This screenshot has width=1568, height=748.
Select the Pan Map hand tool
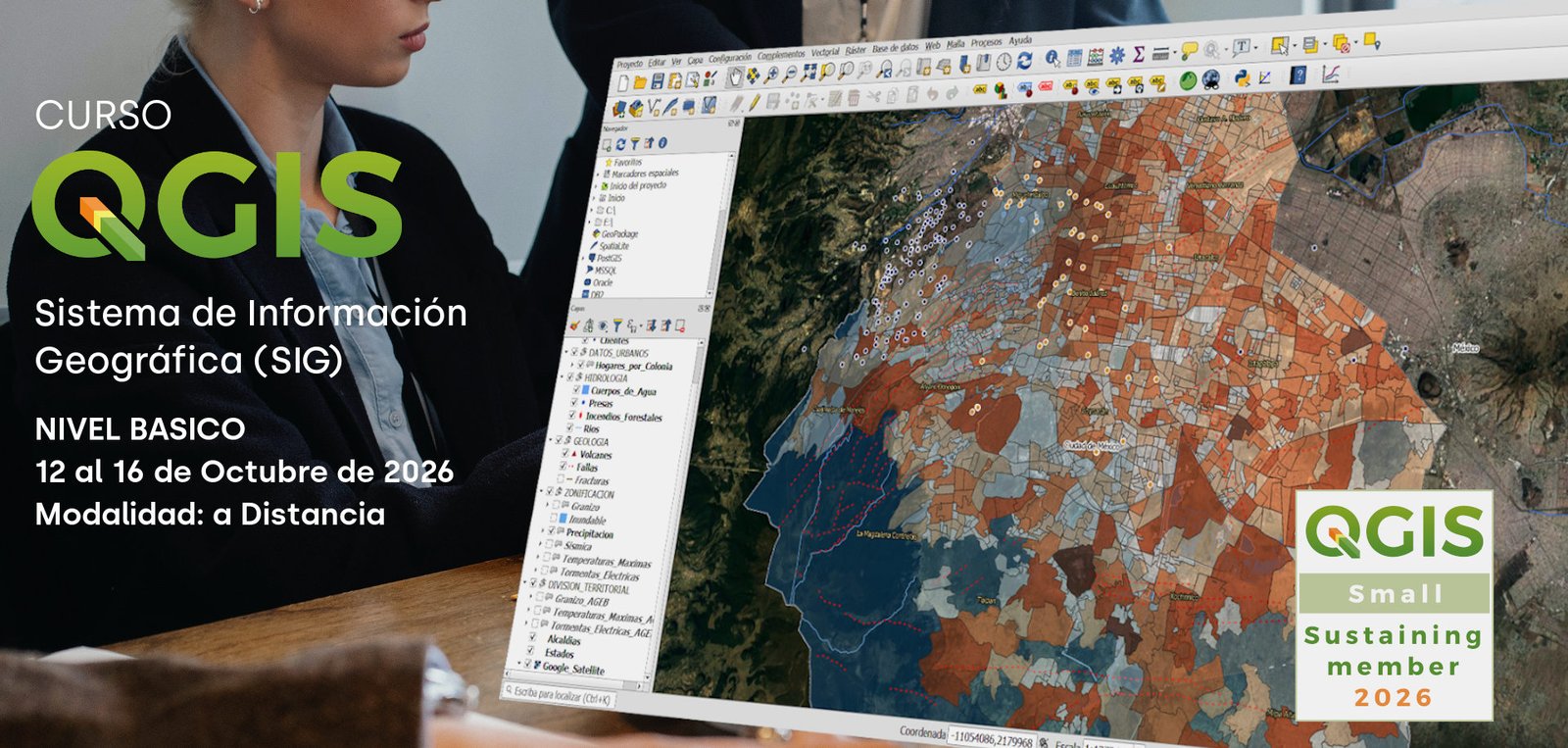pos(734,76)
